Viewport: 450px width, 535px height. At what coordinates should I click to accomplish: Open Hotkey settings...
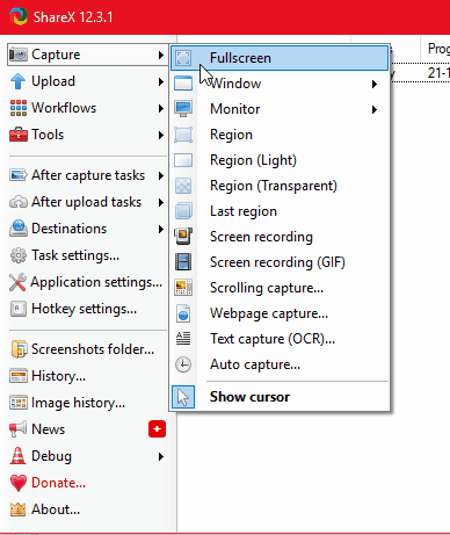tap(88, 309)
